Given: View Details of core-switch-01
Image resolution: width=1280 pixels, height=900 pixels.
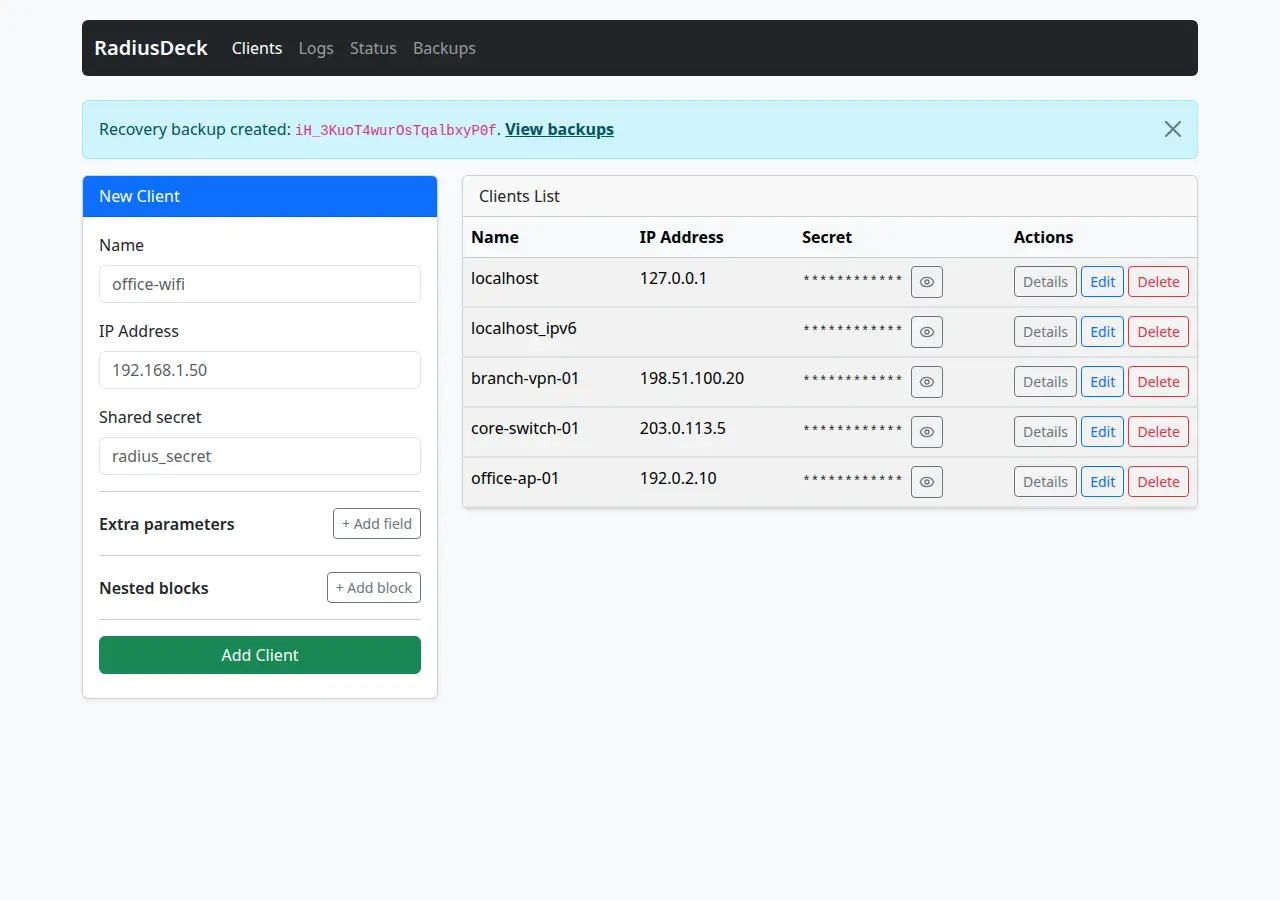Looking at the screenshot, I should (x=1045, y=432).
